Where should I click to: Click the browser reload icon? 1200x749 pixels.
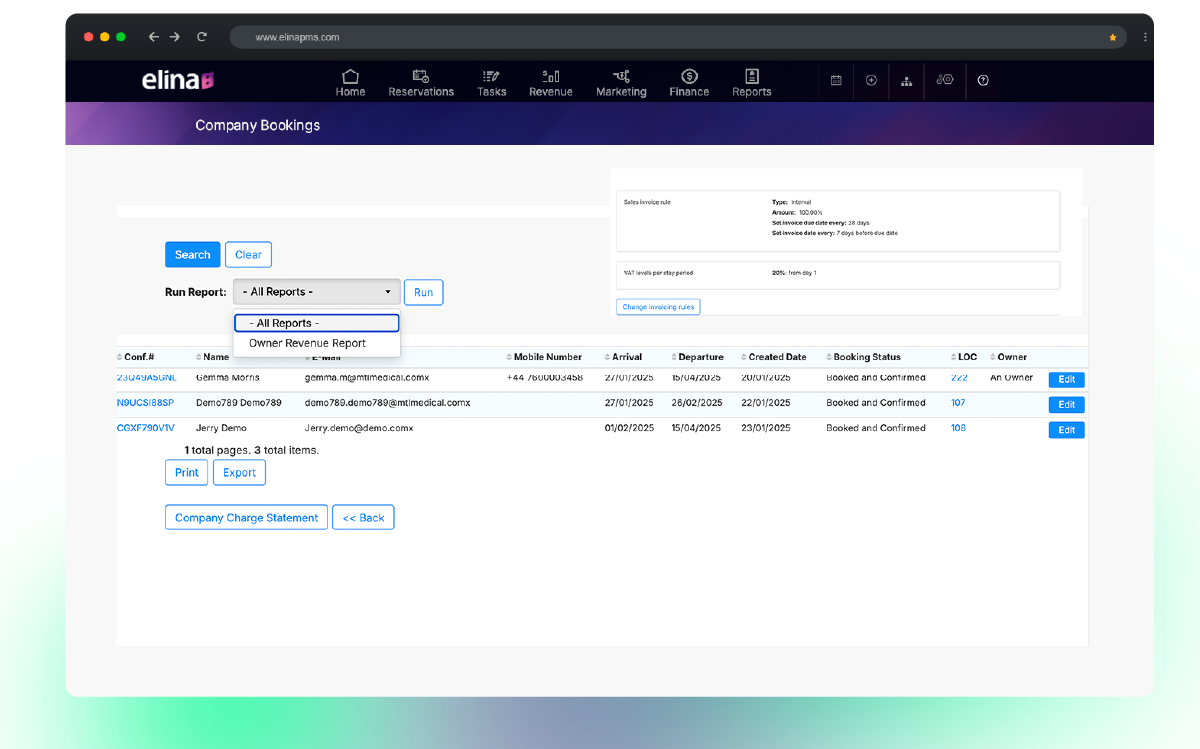tap(202, 37)
